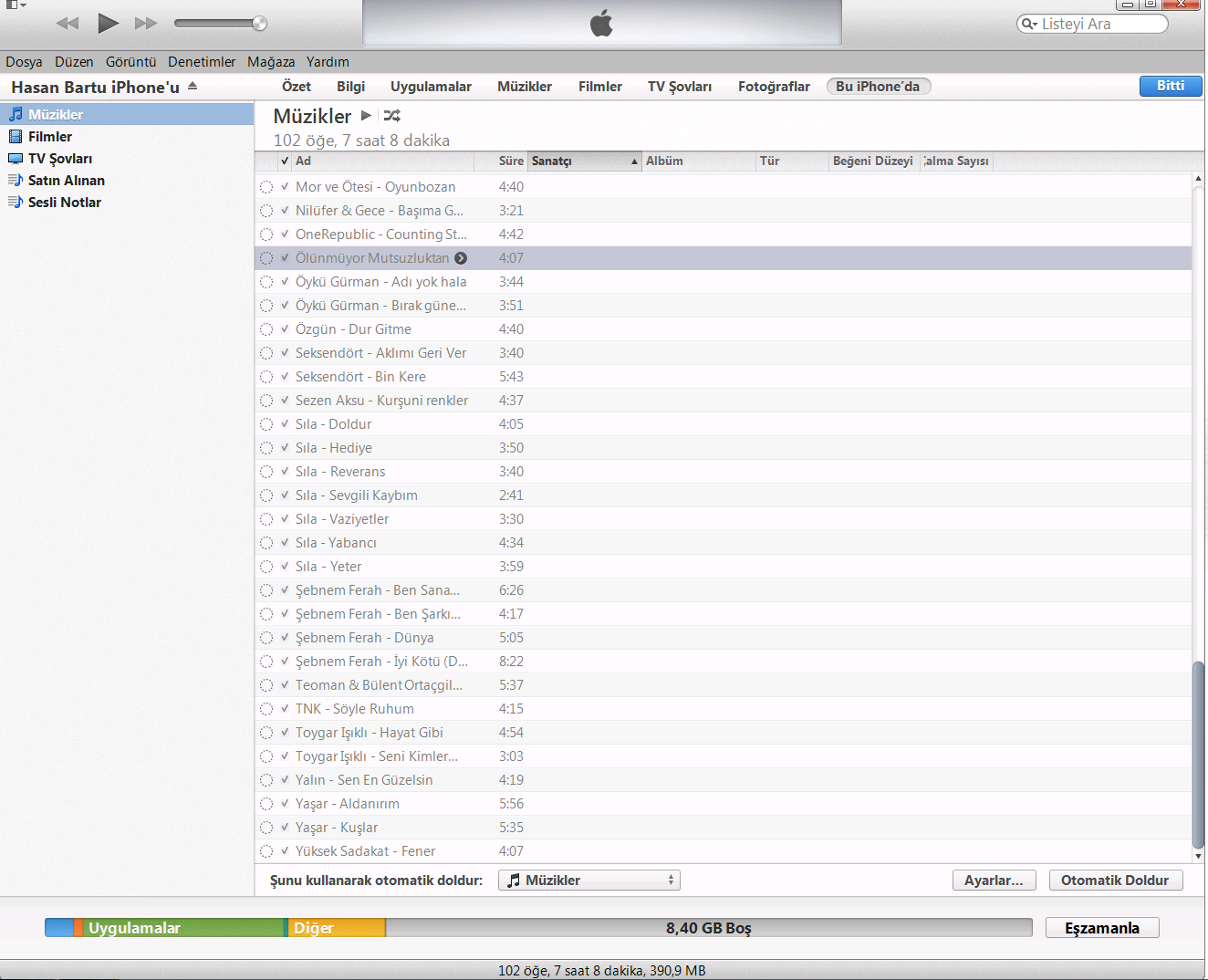
Task: Click the Play button in top toolbar
Action: coord(109,23)
